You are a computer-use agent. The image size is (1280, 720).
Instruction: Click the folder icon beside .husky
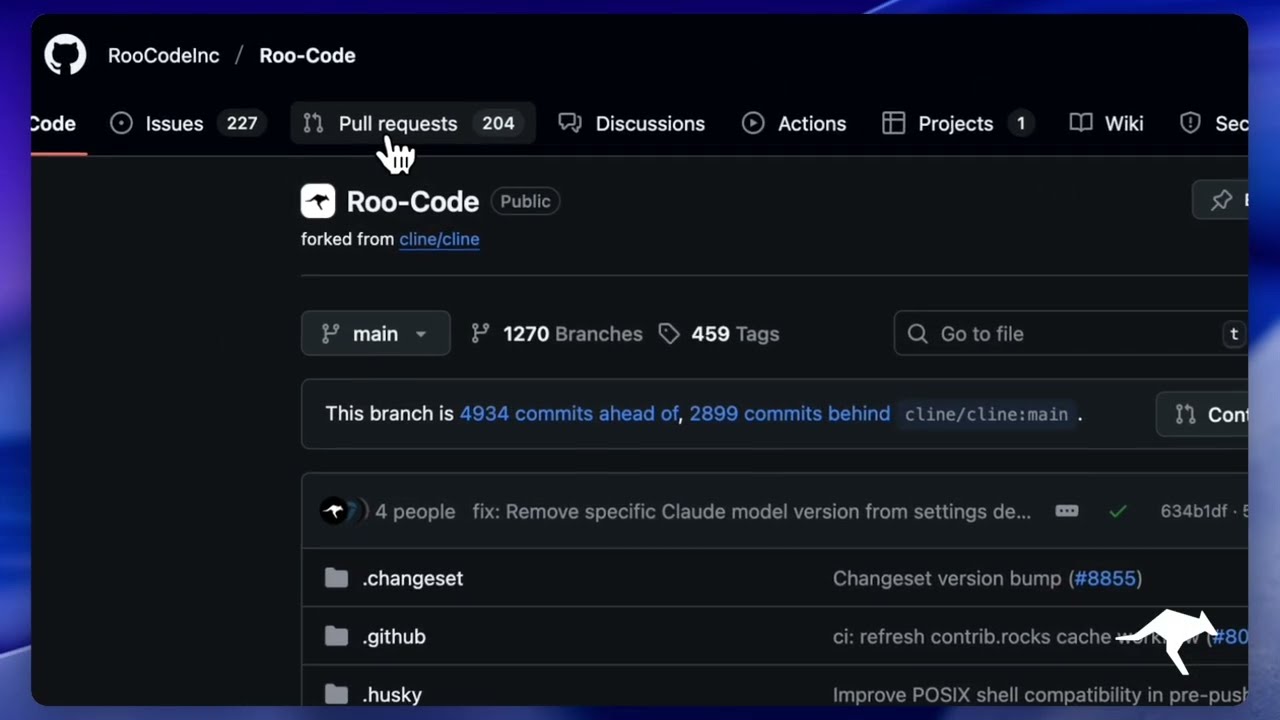tap(336, 694)
